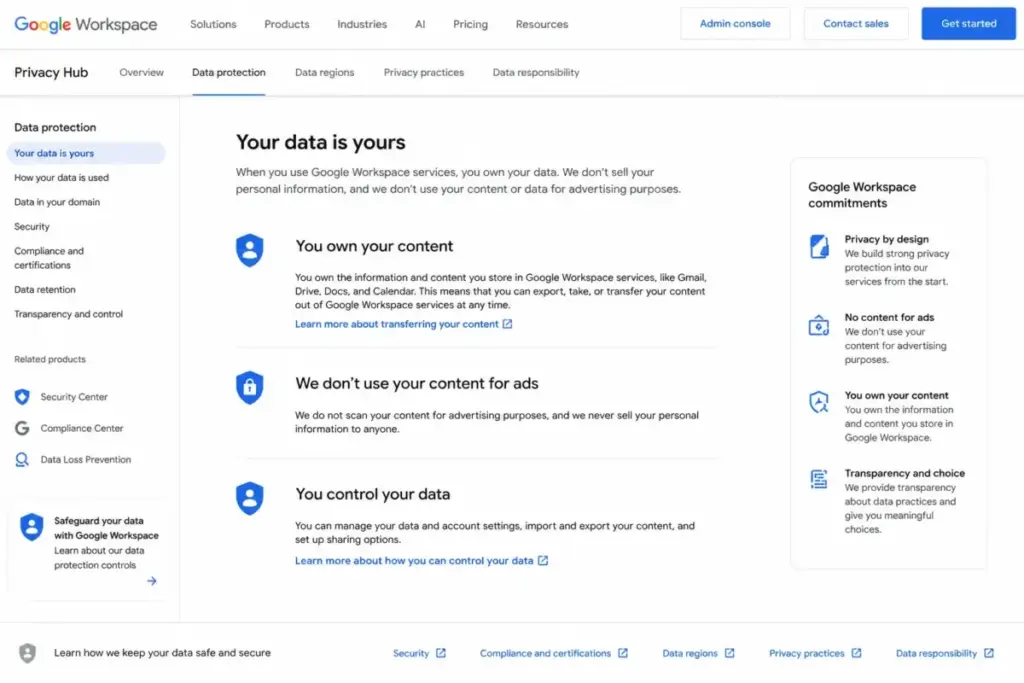This screenshot has width=1024, height=683.
Task: Open the Resources menu
Action: tap(542, 24)
